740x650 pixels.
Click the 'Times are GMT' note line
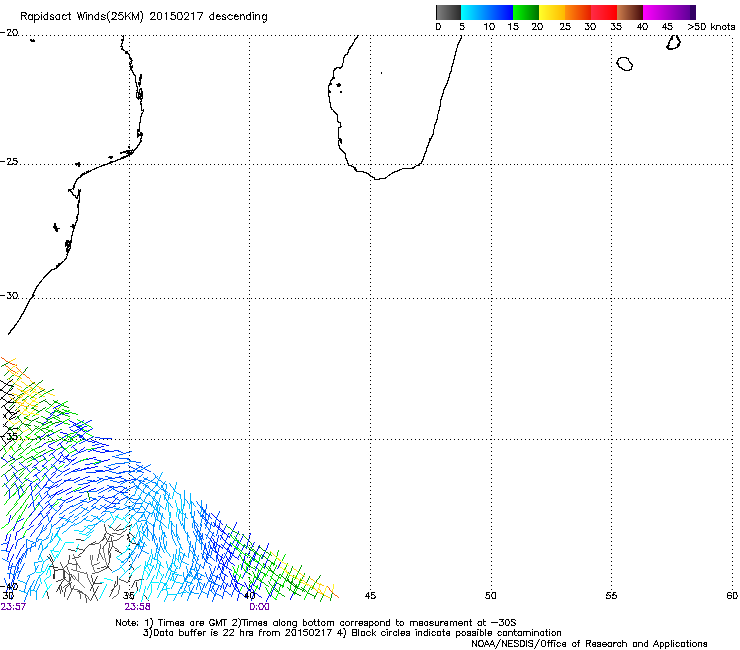[x=315, y=623]
